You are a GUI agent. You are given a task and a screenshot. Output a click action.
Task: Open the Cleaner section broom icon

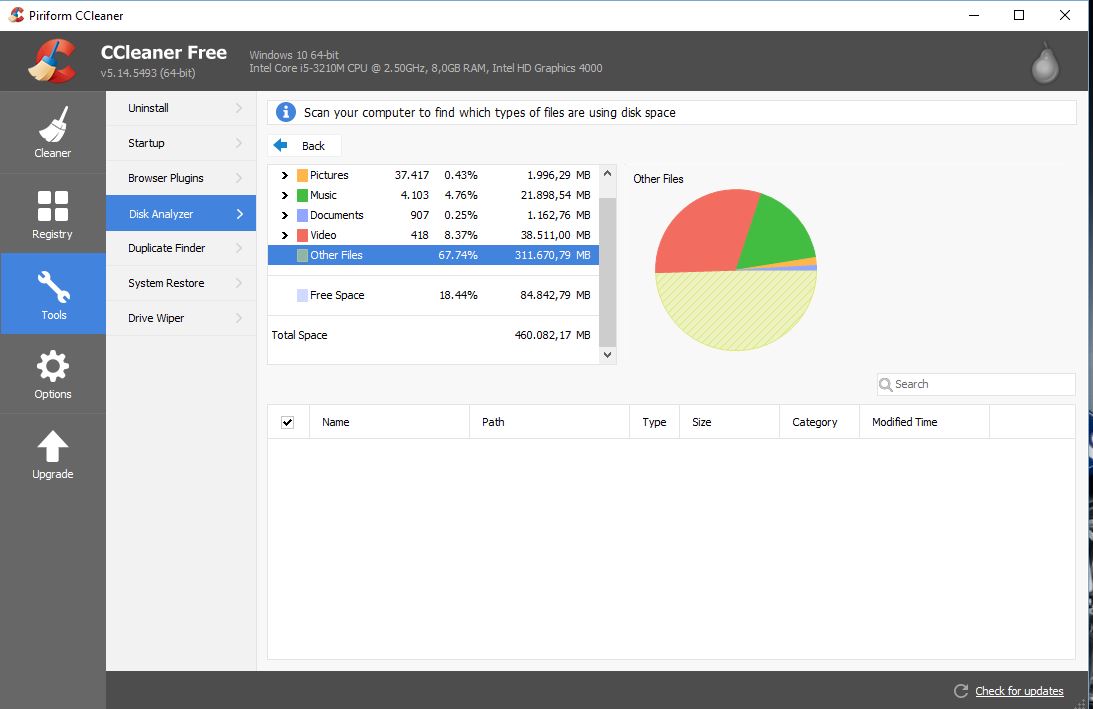[53, 123]
